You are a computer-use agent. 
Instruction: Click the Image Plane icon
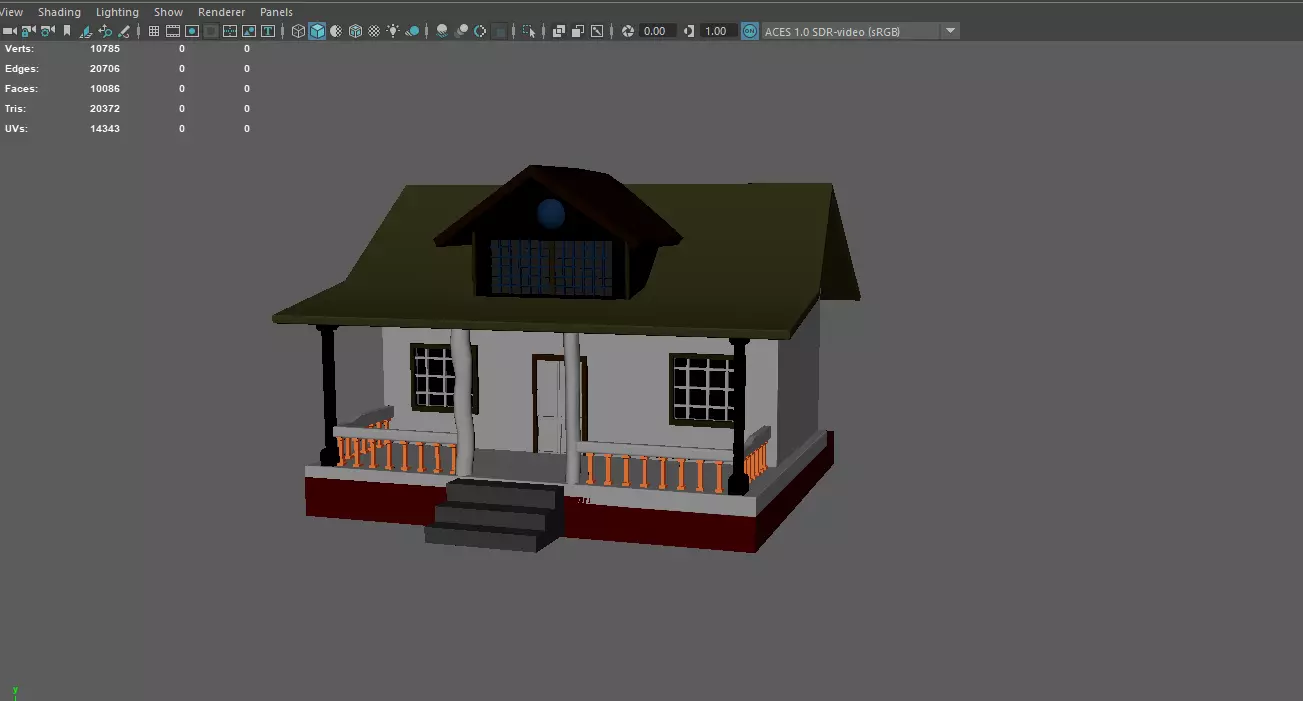pyautogui.click(x=86, y=31)
